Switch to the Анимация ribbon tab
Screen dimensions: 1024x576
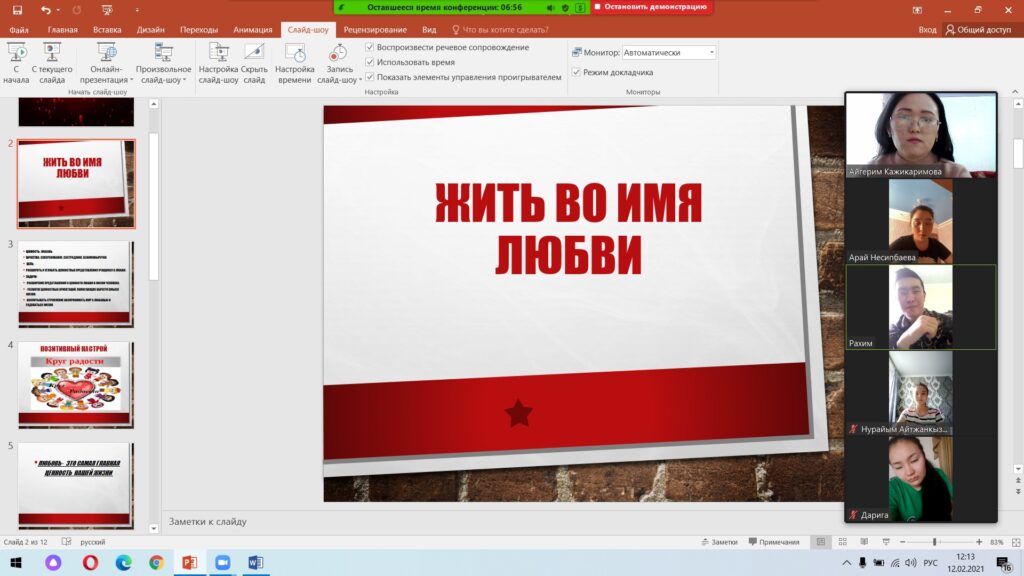coord(253,29)
